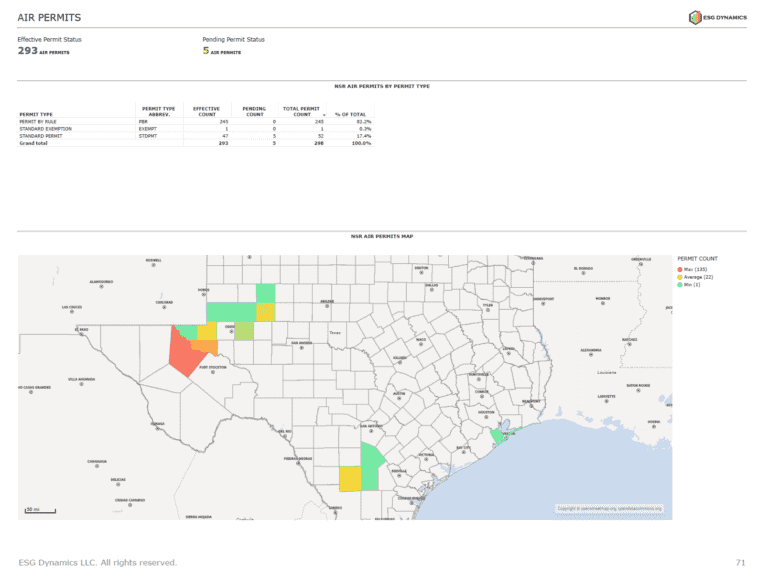Click the Las Cruces city marker
This screenshot has height=586, width=768.
72,312
